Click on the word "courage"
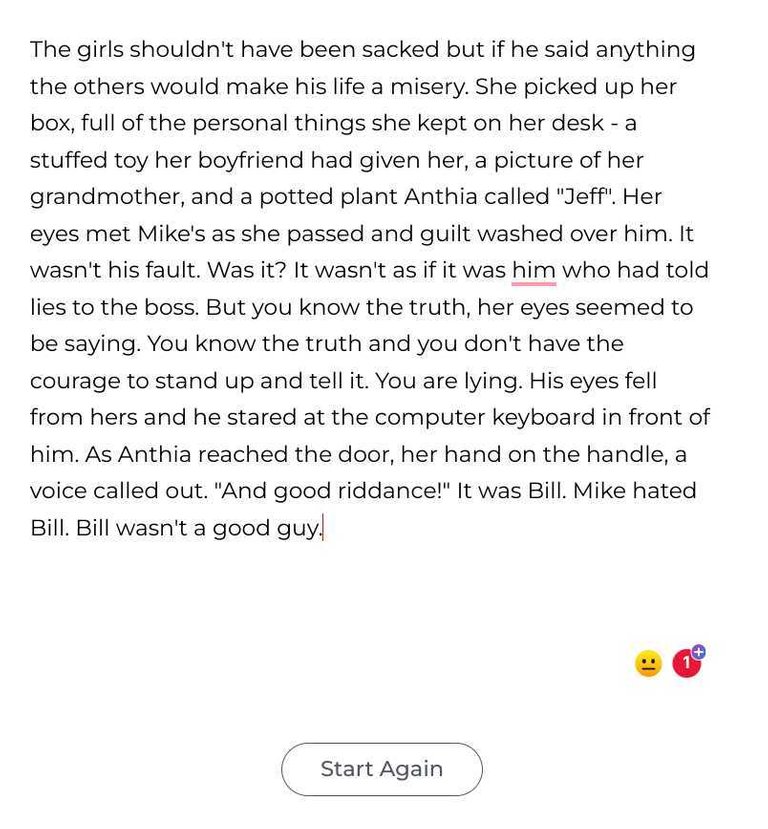This screenshot has width=768, height=829. [75, 381]
